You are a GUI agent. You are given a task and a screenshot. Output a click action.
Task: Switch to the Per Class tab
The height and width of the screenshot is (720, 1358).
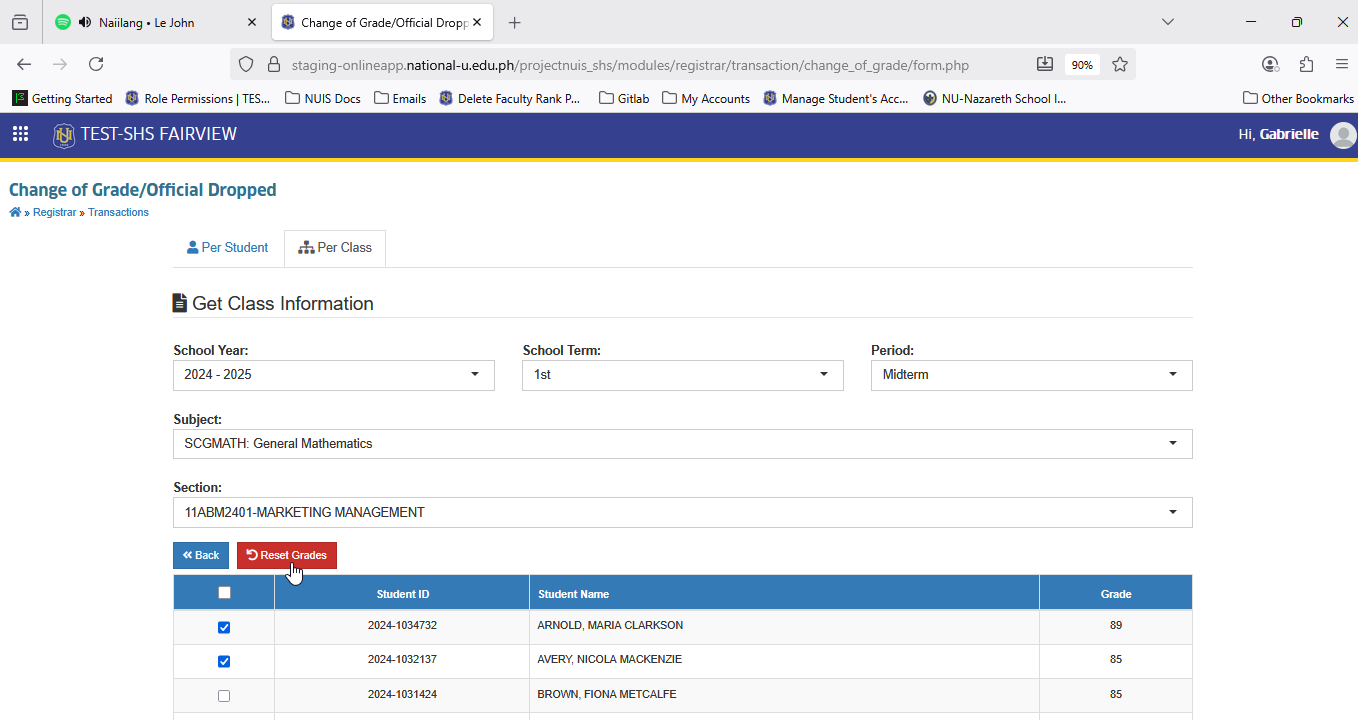click(x=335, y=248)
